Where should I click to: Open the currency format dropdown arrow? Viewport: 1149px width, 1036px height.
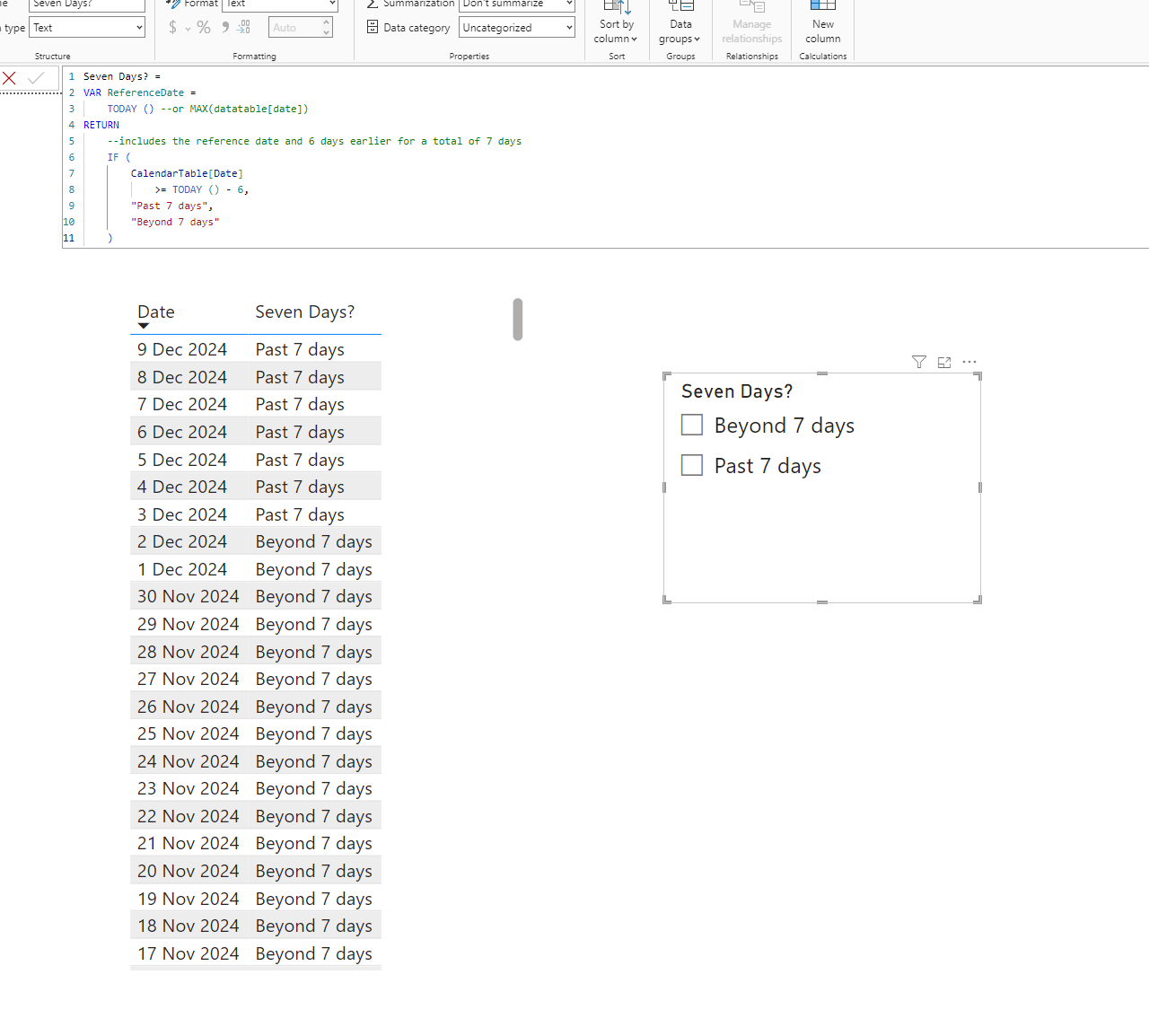[x=189, y=29]
